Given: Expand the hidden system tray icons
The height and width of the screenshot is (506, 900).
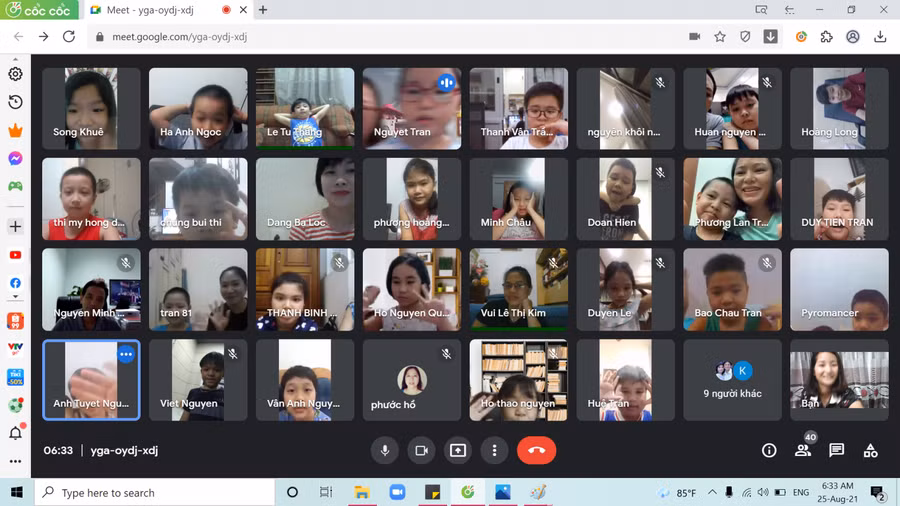Looking at the screenshot, I should (x=711, y=493).
